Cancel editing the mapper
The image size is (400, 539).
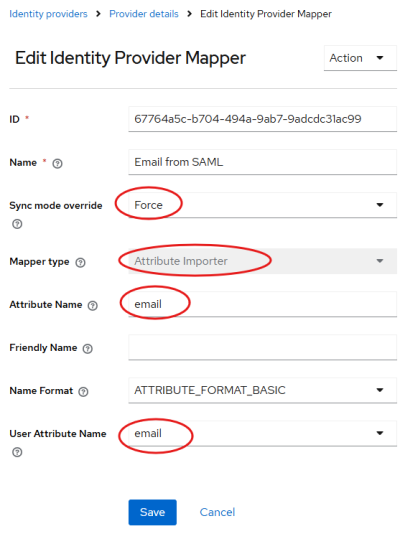217,512
